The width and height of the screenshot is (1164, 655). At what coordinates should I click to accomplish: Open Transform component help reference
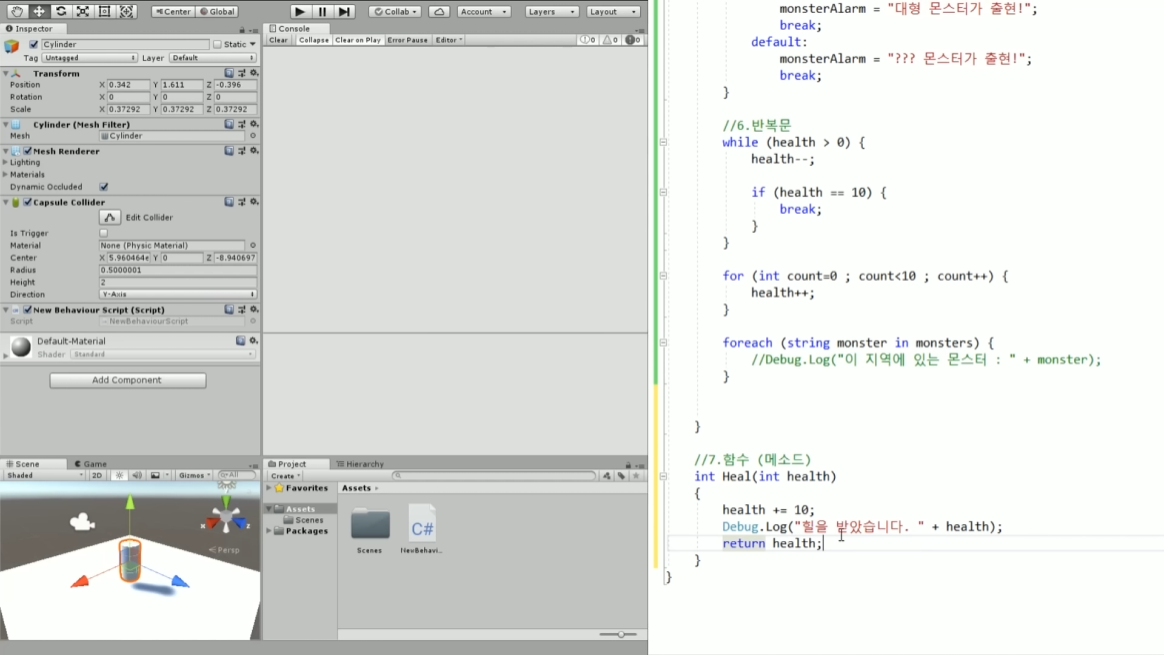coord(229,73)
